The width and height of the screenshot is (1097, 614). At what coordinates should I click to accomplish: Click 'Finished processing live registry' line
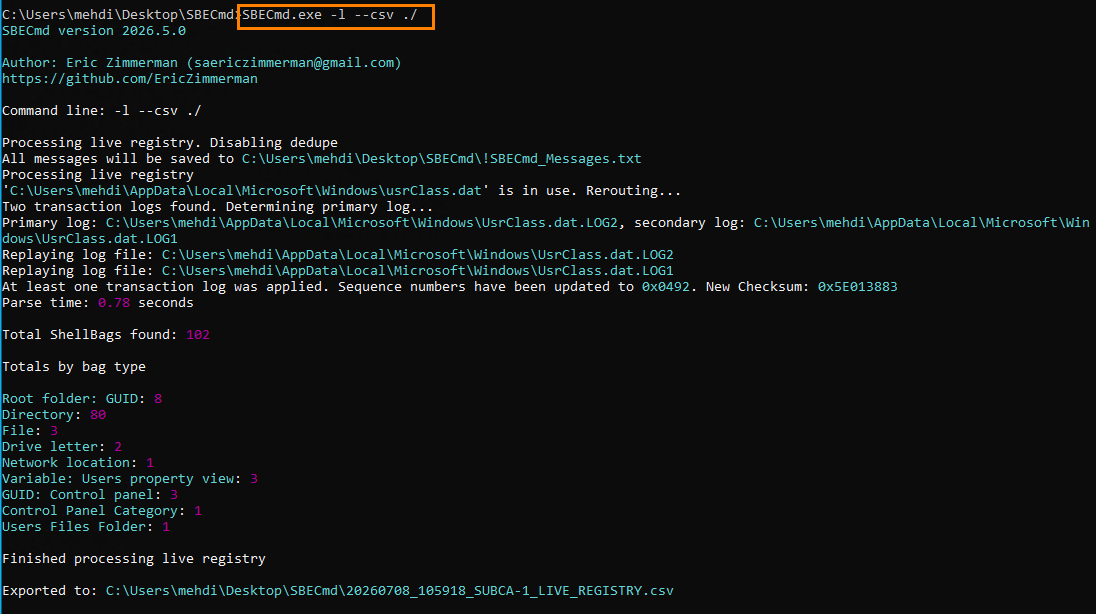pyautogui.click(x=134, y=559)
